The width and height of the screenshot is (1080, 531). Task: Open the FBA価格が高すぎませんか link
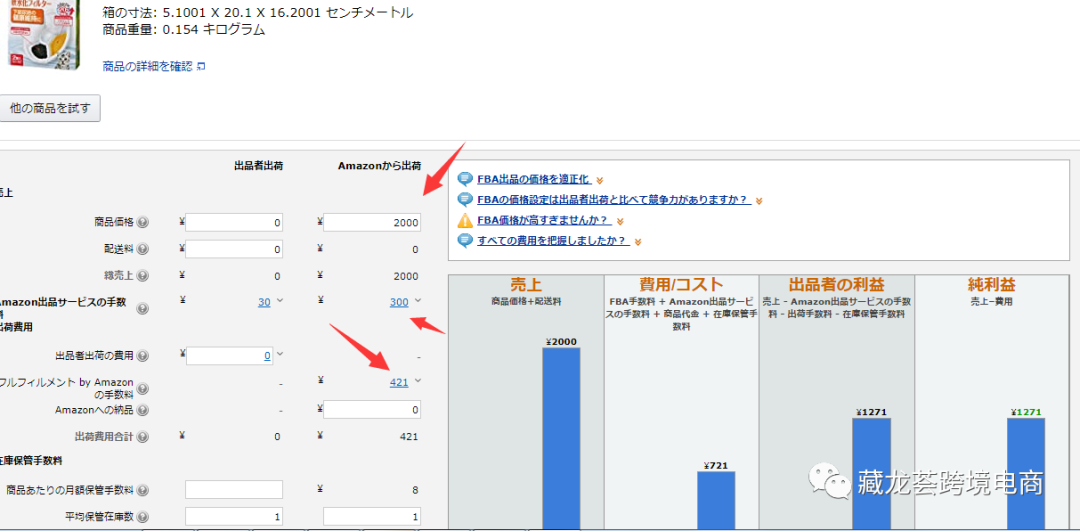pos(544,220)
